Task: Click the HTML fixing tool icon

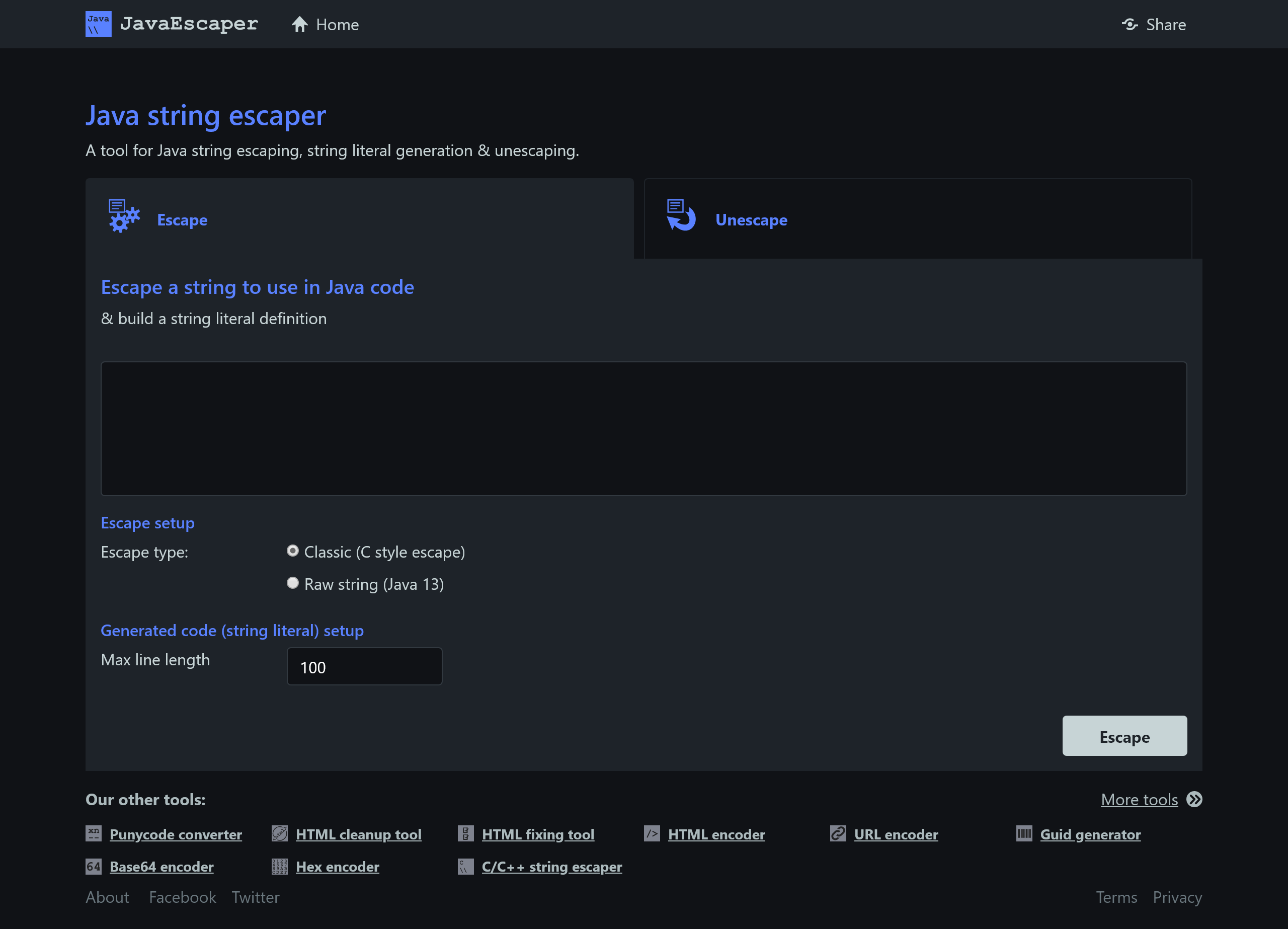Action: (466, 833)
